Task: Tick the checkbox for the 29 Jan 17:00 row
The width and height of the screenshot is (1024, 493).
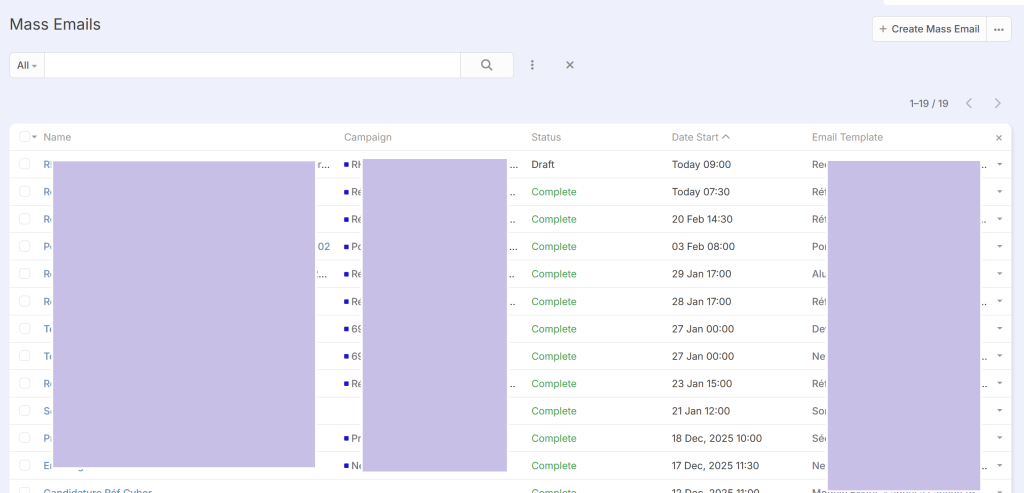Action: [24, 274]
